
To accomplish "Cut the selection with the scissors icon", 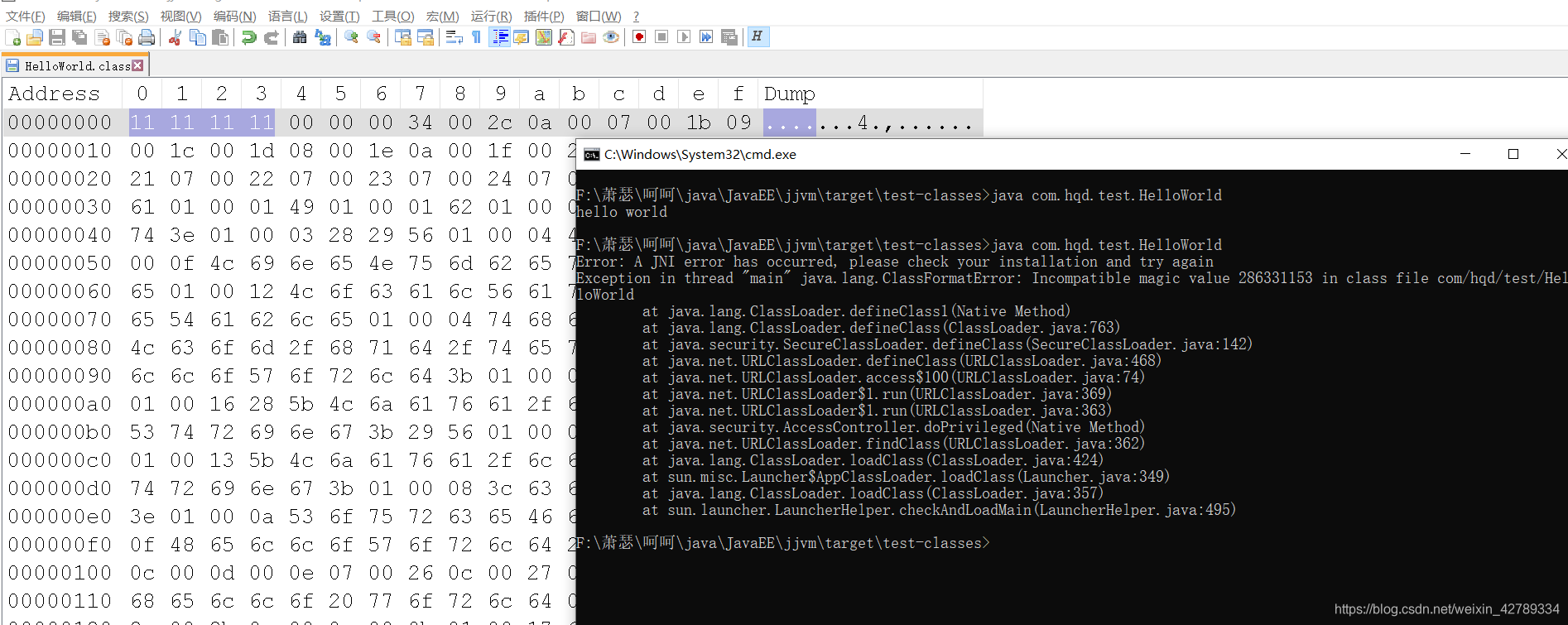I will tap(175, 37).
